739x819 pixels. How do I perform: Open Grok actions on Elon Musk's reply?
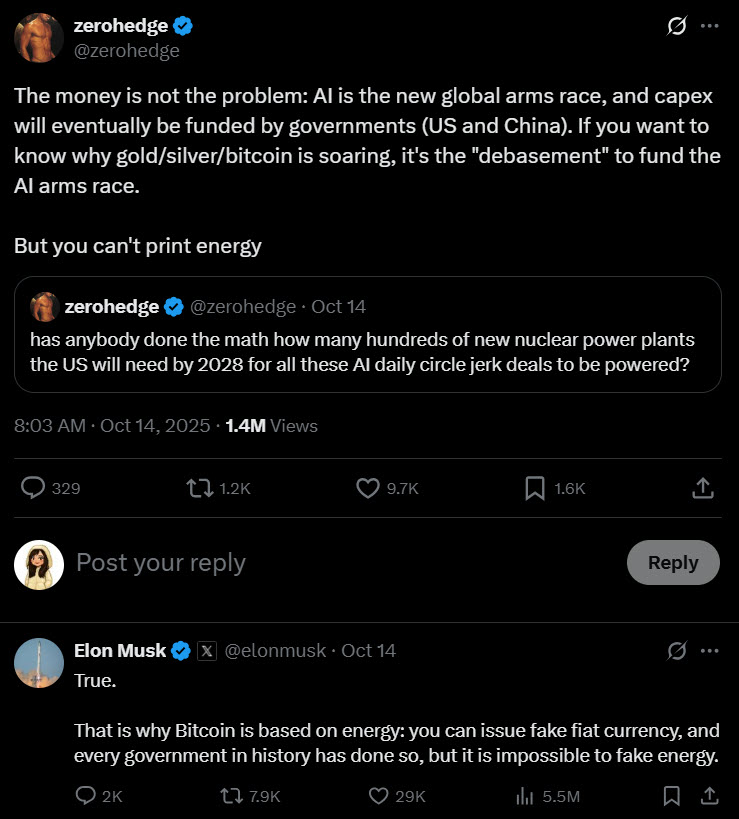point(677,650)
